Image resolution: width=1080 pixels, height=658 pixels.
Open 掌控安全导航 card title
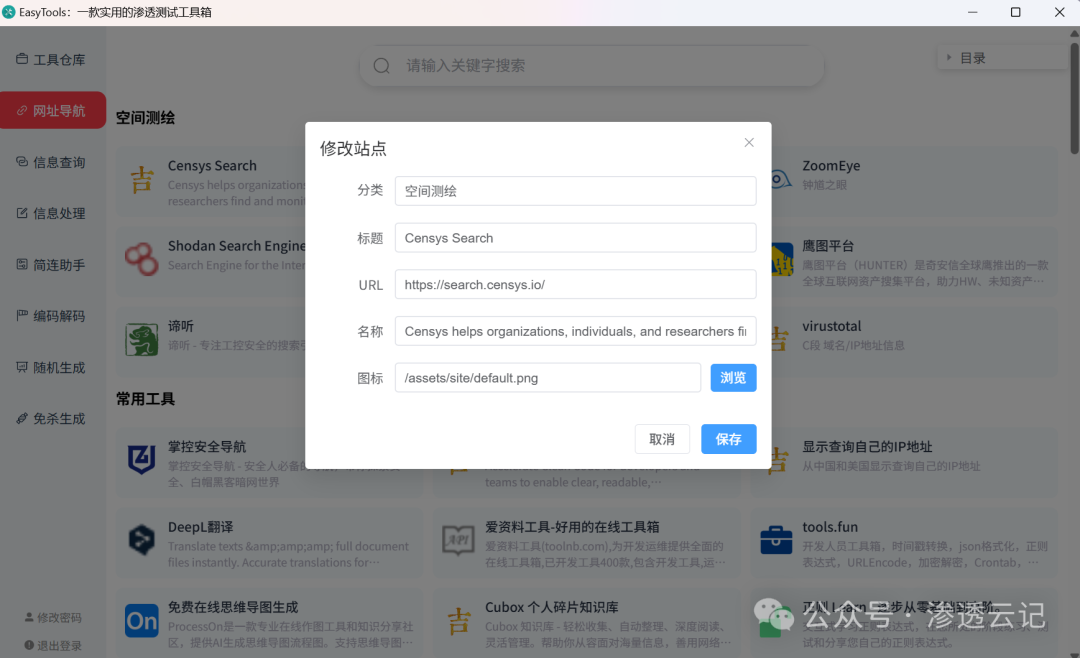pyautogui.click(x=207, y=446)
